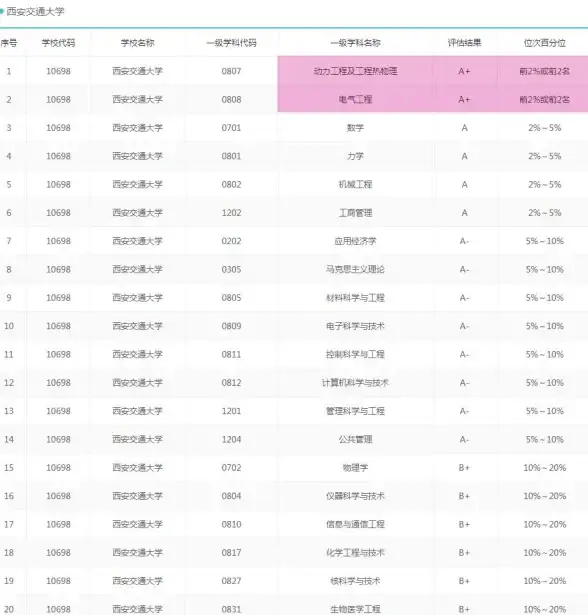The image size is (588, 615).
Task: Click discipline code 1202
Action: 231,213
